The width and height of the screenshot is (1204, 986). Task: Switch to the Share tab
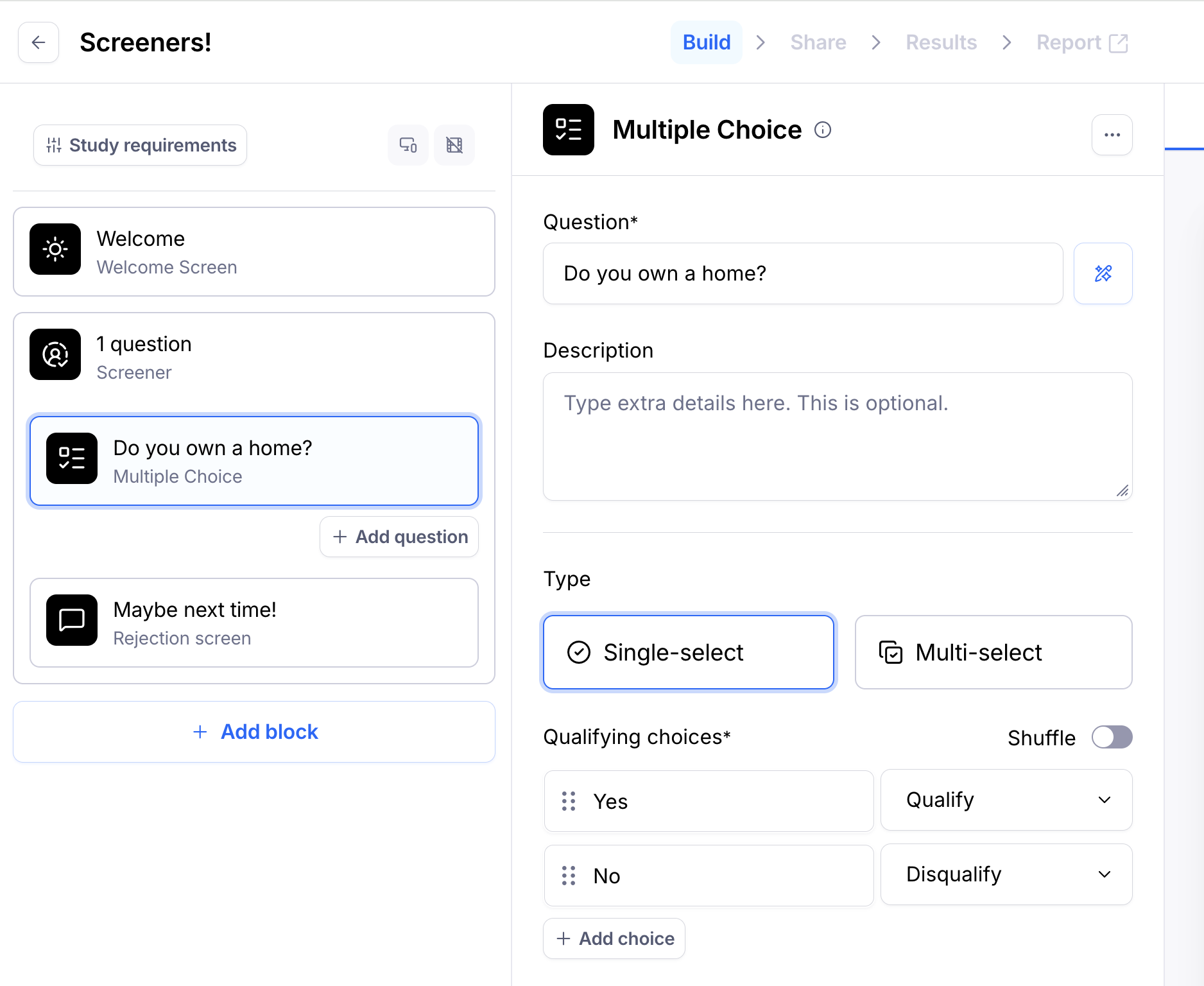pyautogui.click(x=818, y=42)
